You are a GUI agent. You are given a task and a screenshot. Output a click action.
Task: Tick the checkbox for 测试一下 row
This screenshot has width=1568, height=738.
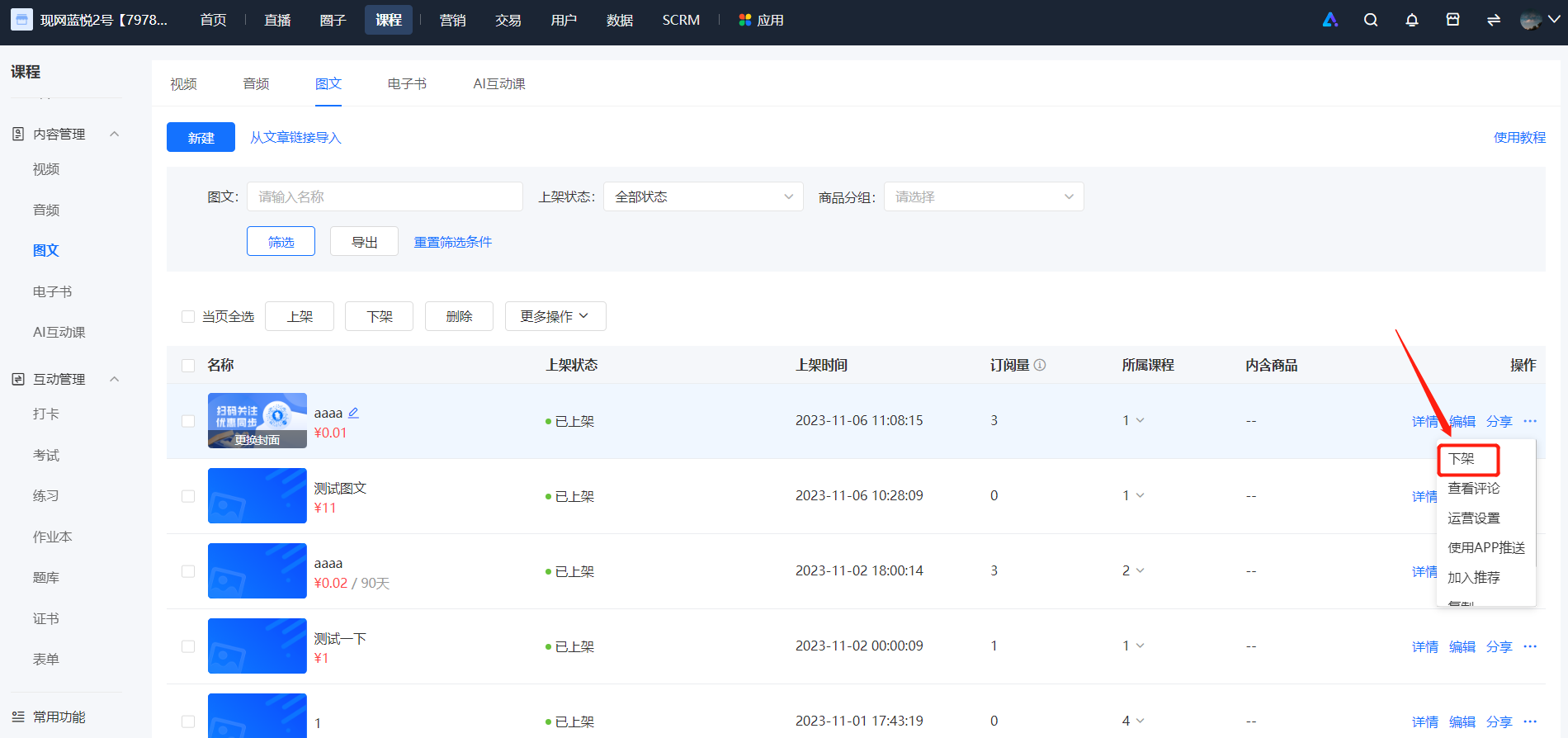188,646
